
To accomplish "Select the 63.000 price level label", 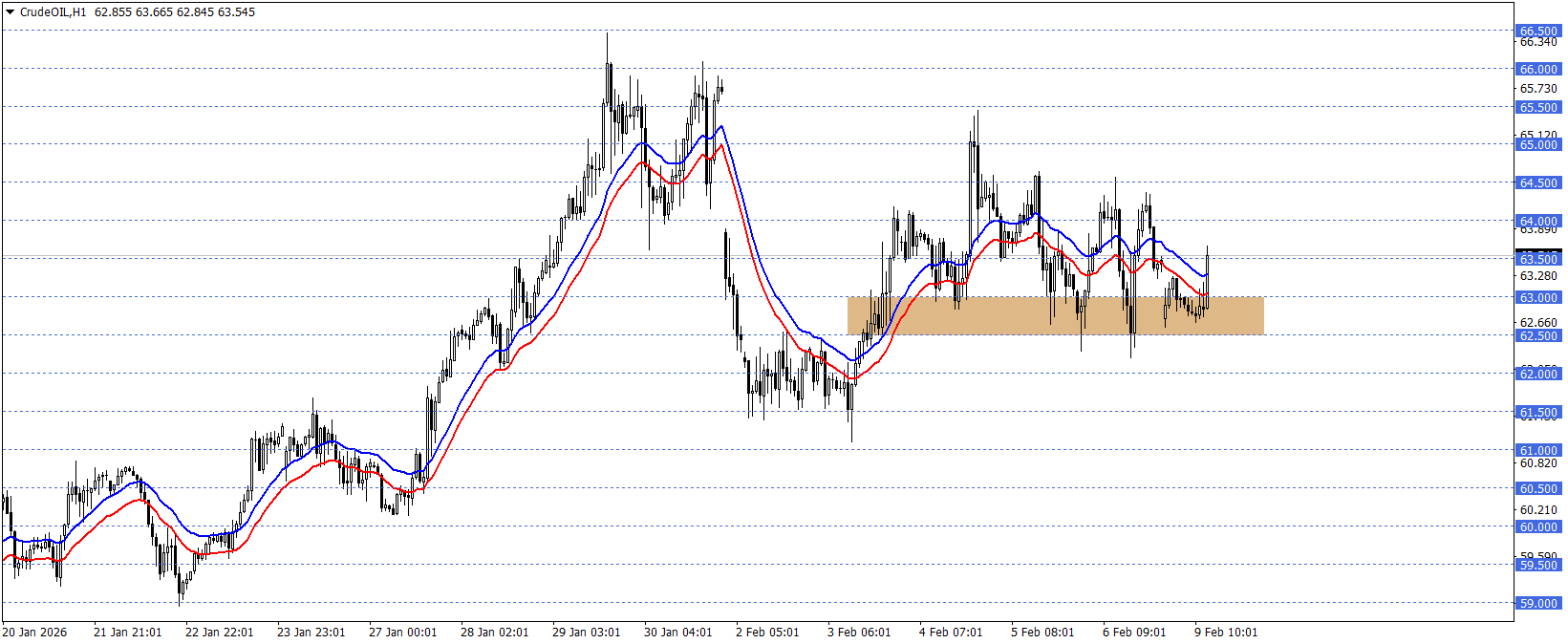I will click(1538, 298).
